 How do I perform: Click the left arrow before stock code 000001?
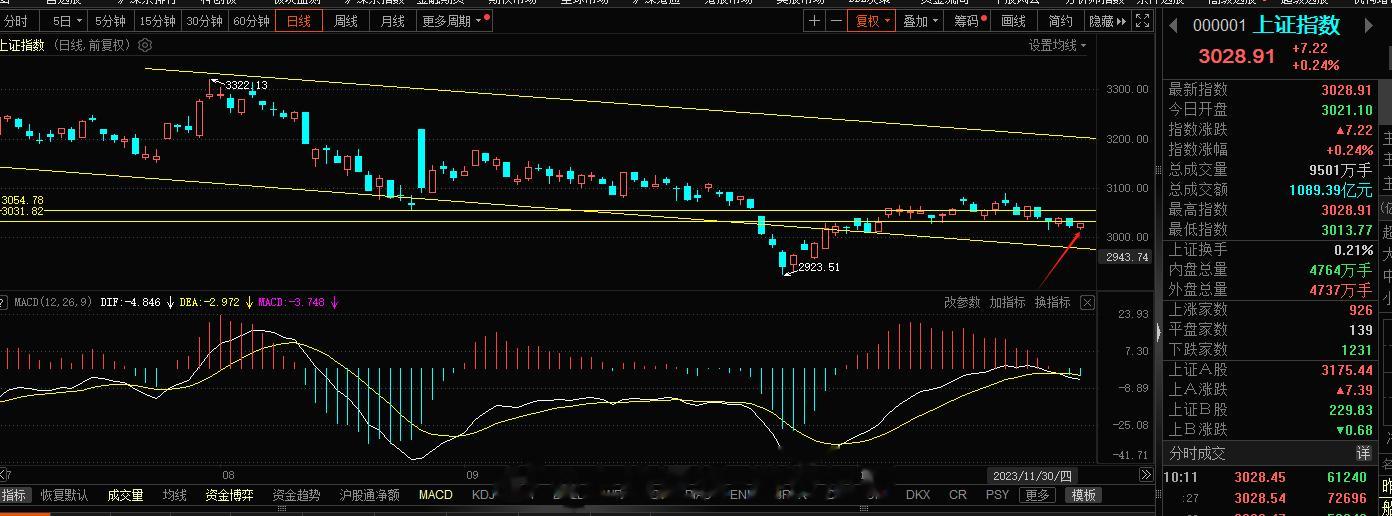click(x=1173, y=25)
